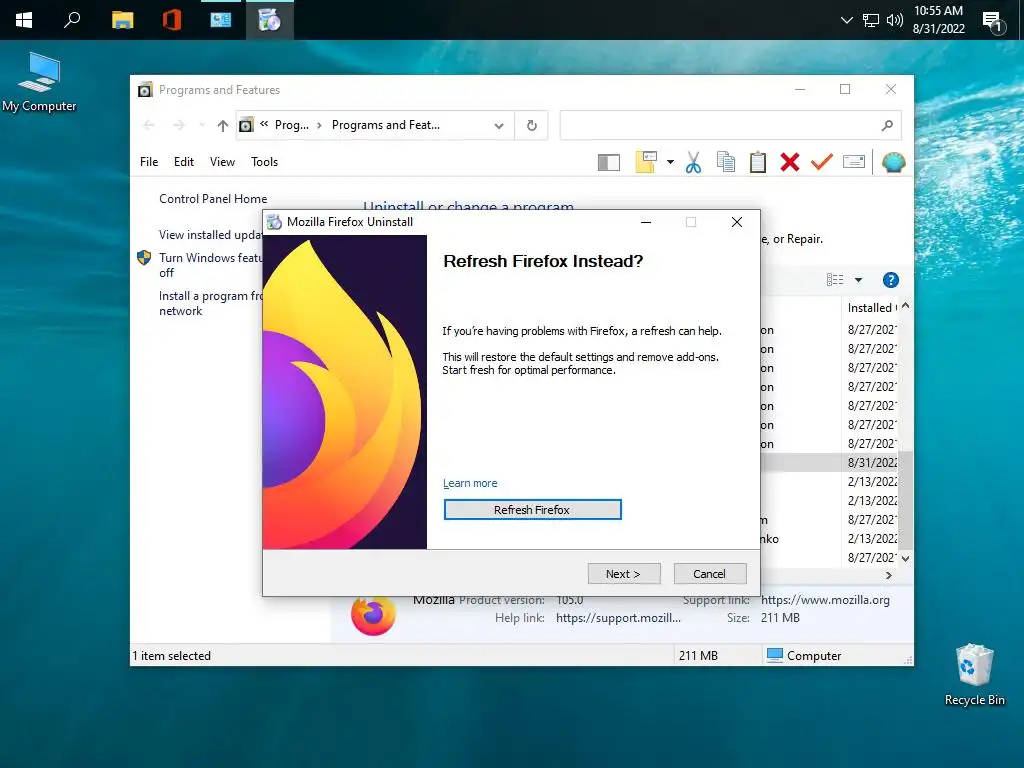Click the search magnifier icon

(x=887, y=125)
